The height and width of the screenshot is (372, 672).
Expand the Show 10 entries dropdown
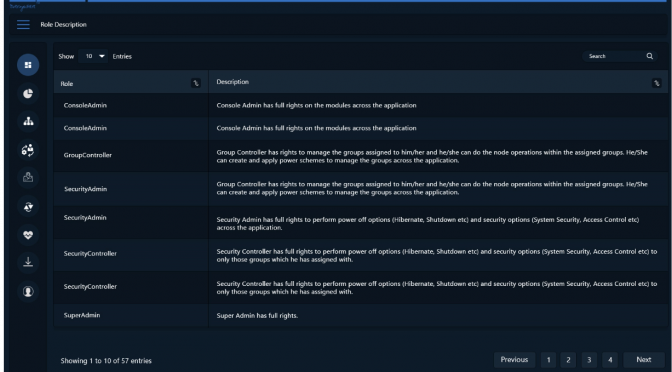[x=93, y=56]
